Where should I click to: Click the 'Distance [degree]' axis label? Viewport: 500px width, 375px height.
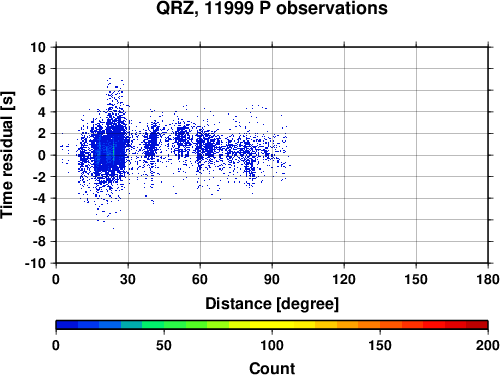pyautogui.click(x=272, y=304)
